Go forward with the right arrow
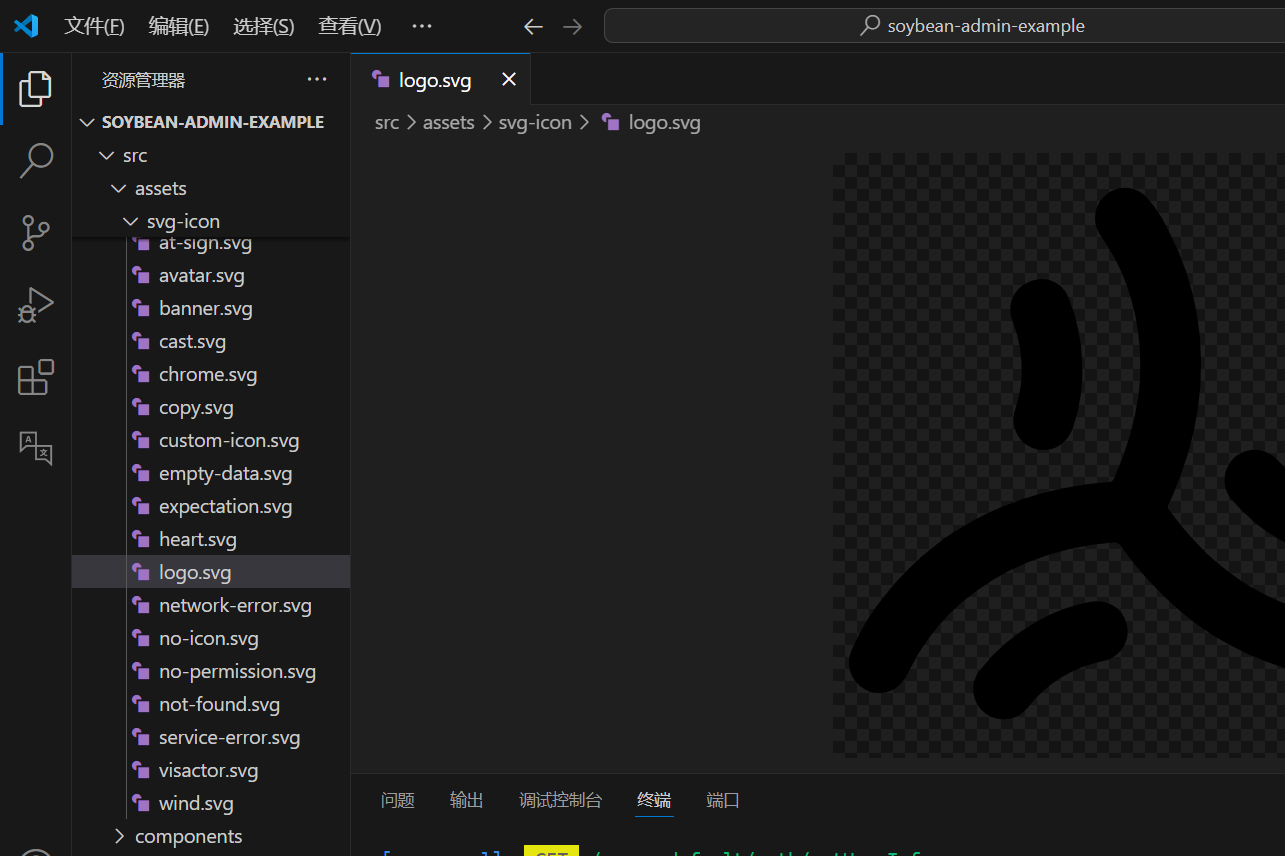 pos(572,27)
